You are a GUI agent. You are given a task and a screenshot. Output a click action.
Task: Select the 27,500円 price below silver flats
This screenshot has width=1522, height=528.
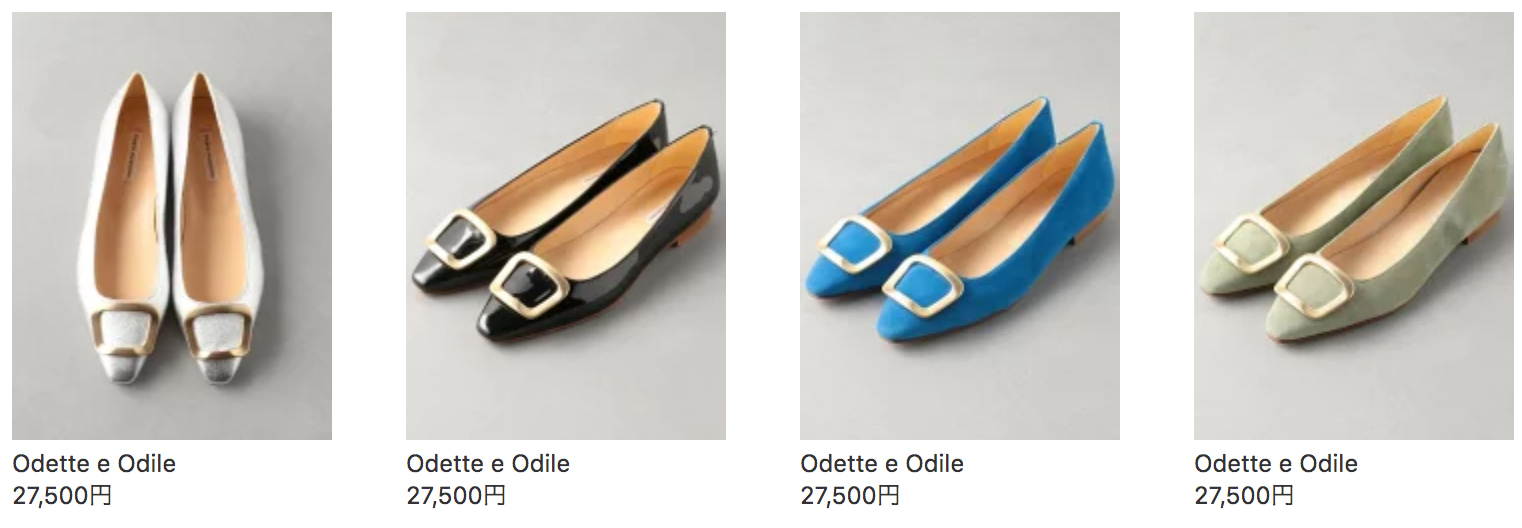coord(62,495)
